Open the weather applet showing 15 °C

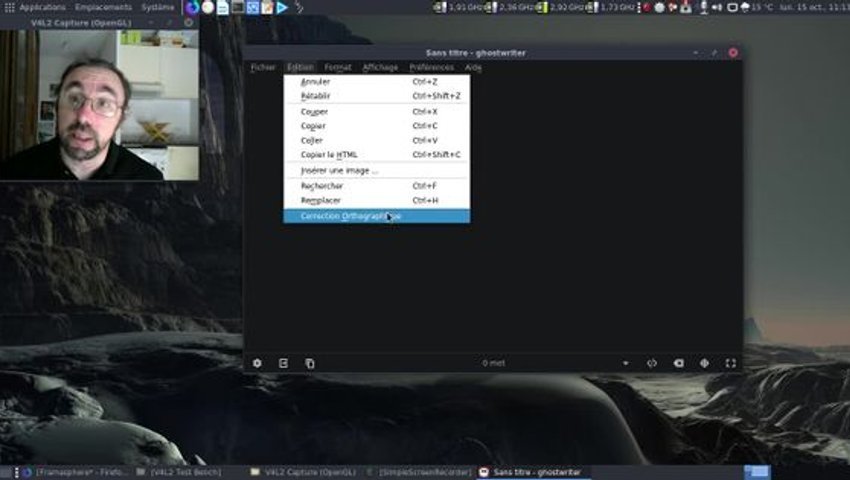757,7
